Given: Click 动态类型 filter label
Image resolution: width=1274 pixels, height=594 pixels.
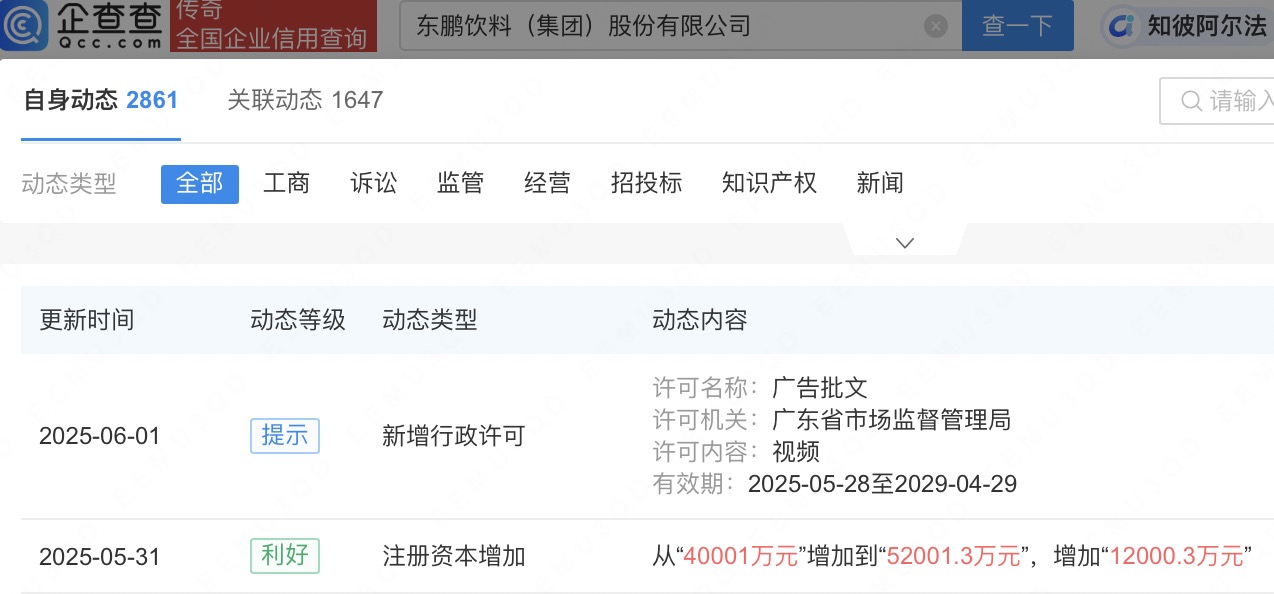Looking at the screenshot, I should click(x=69, y=184).
